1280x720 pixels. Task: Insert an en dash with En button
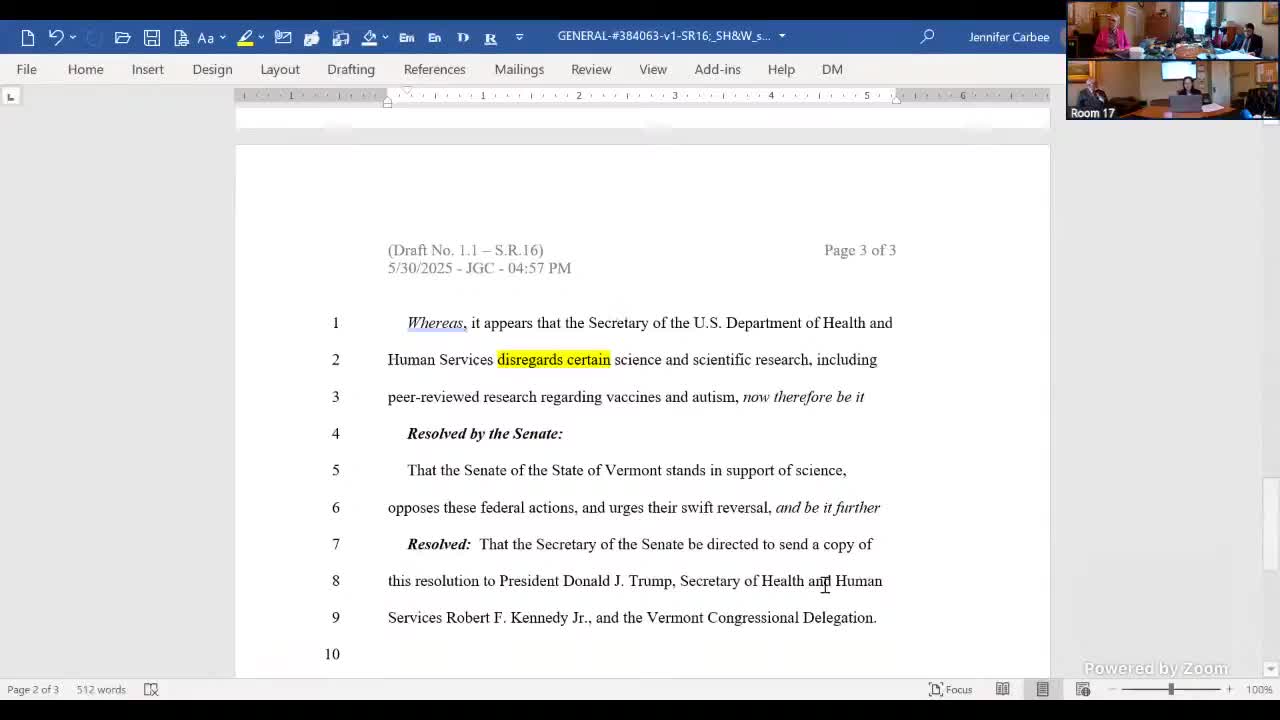435,37
